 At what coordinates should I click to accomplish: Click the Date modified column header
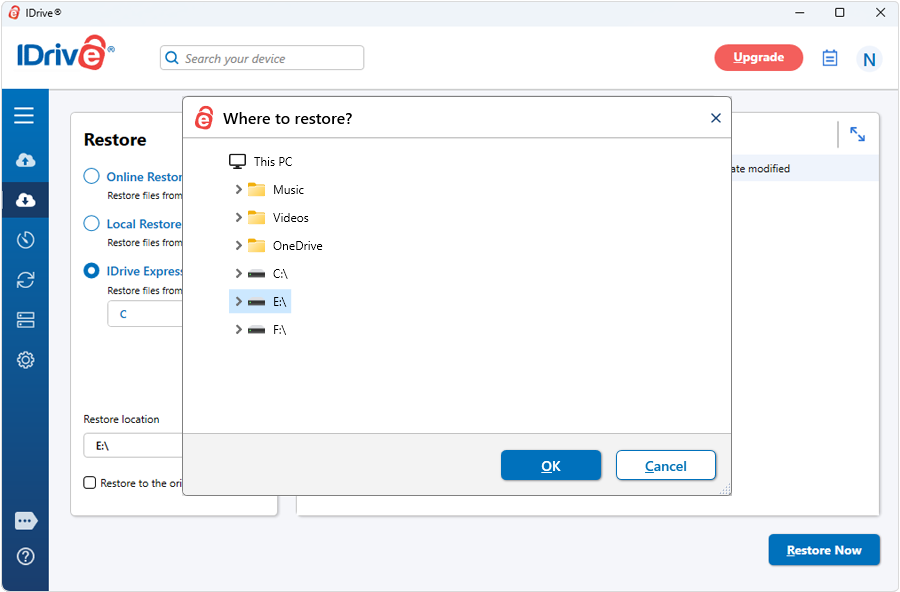[x=761, y=168]
